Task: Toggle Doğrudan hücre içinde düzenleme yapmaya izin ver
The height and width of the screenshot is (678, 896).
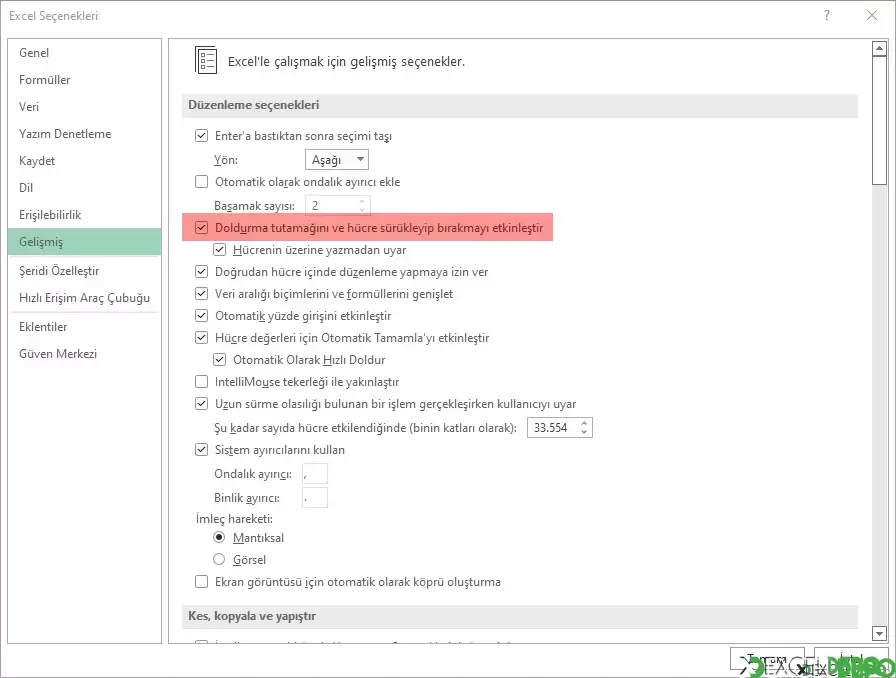Action: (201, 272)
